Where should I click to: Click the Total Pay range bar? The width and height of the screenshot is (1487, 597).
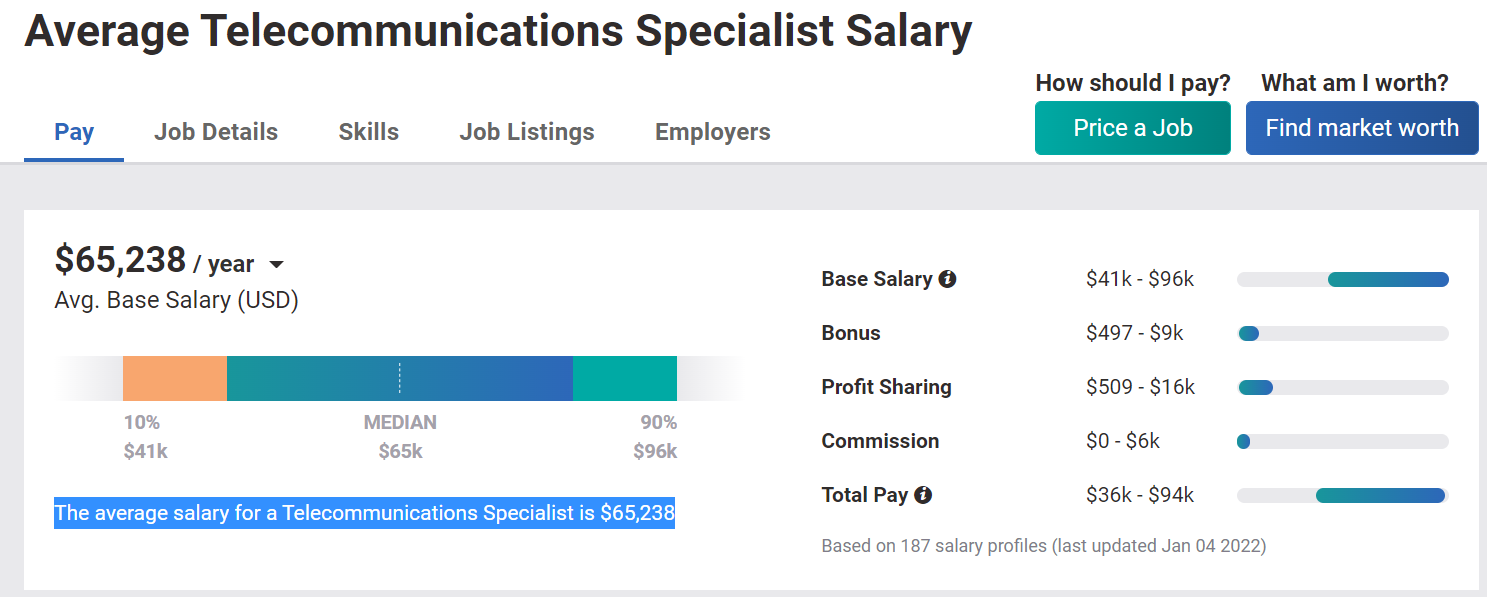pyautogui.click(x=1380, y=495)
